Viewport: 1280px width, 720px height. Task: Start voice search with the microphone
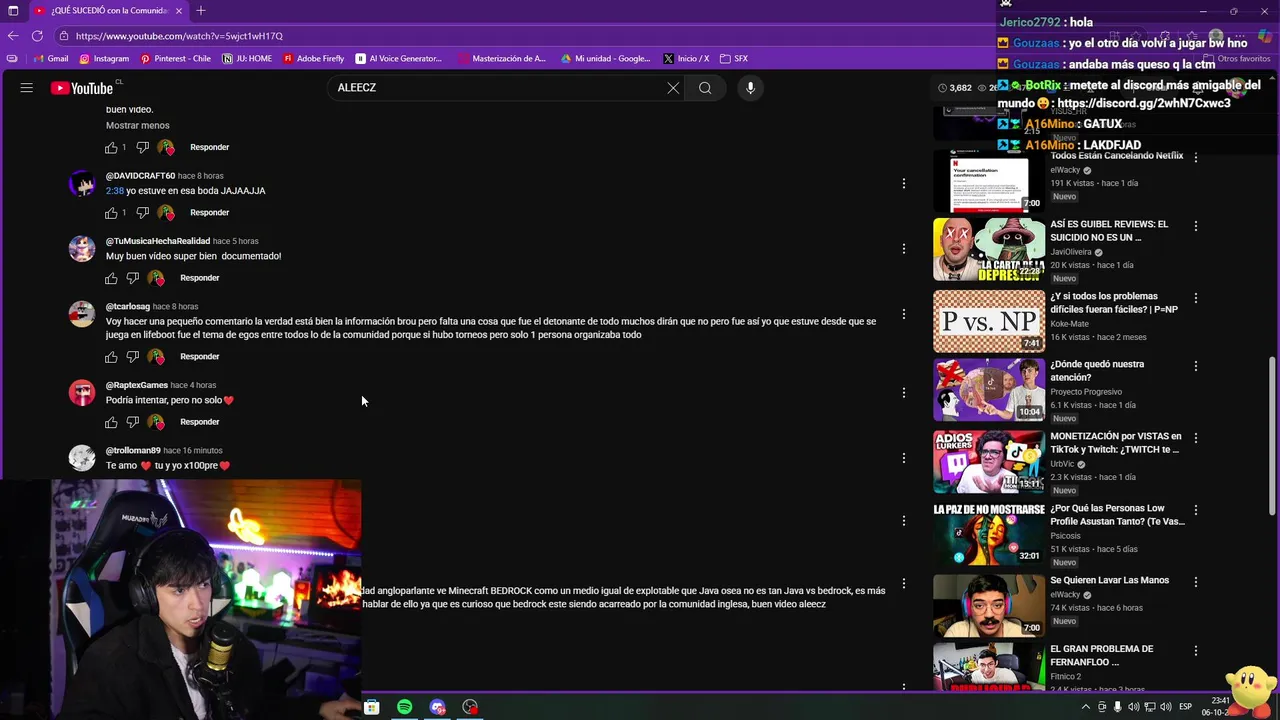(750, 88)
